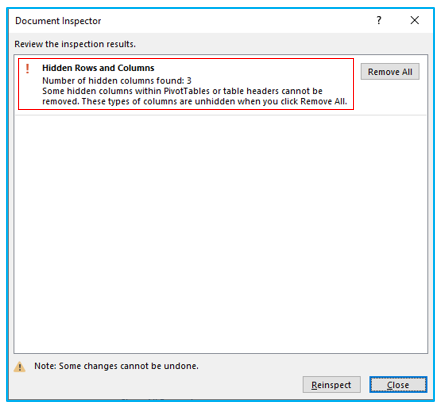The image size is (442, 408).
Task: Run Reinspect on the document
Action: click(332, 385)
